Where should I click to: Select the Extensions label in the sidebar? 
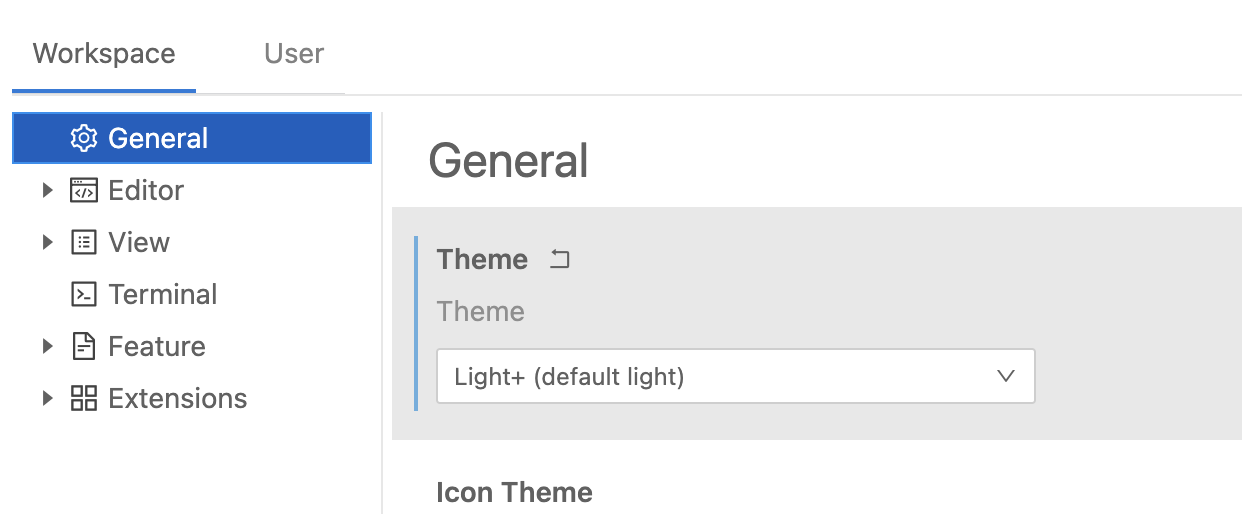(178, 398)
